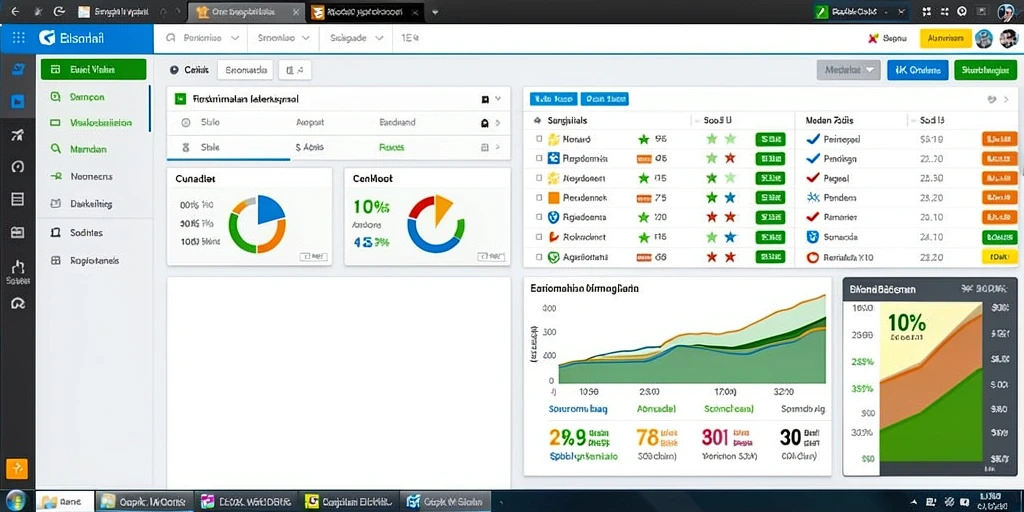This screenshot has height=512, width=1024.
Task: Click the browser back arrow
Action: click(x=16, y=12)
